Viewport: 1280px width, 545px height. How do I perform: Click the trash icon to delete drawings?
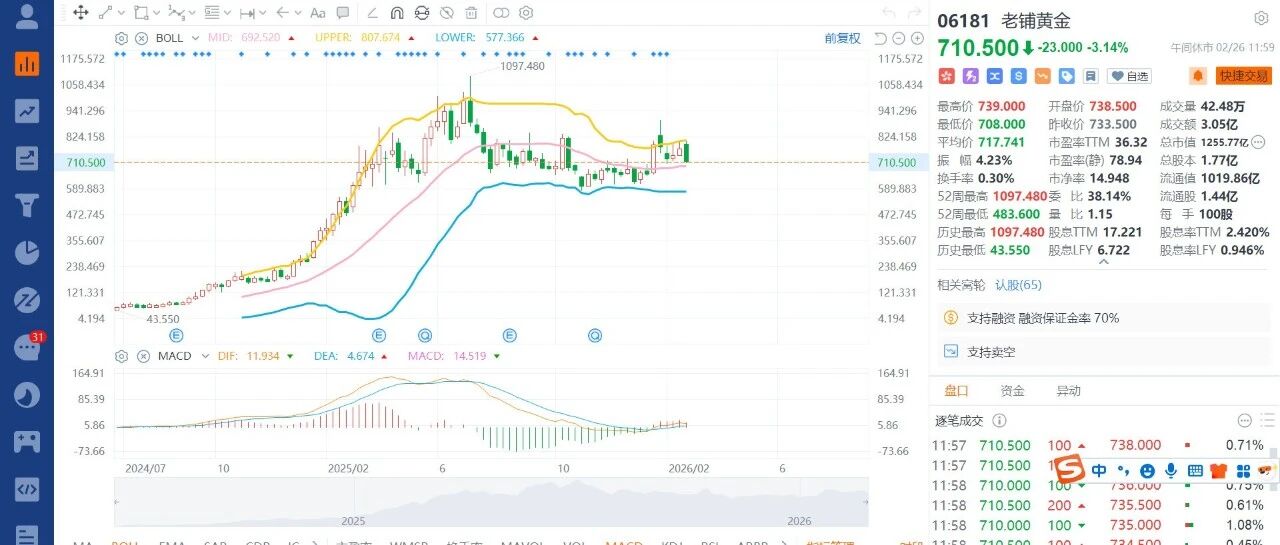472,13
